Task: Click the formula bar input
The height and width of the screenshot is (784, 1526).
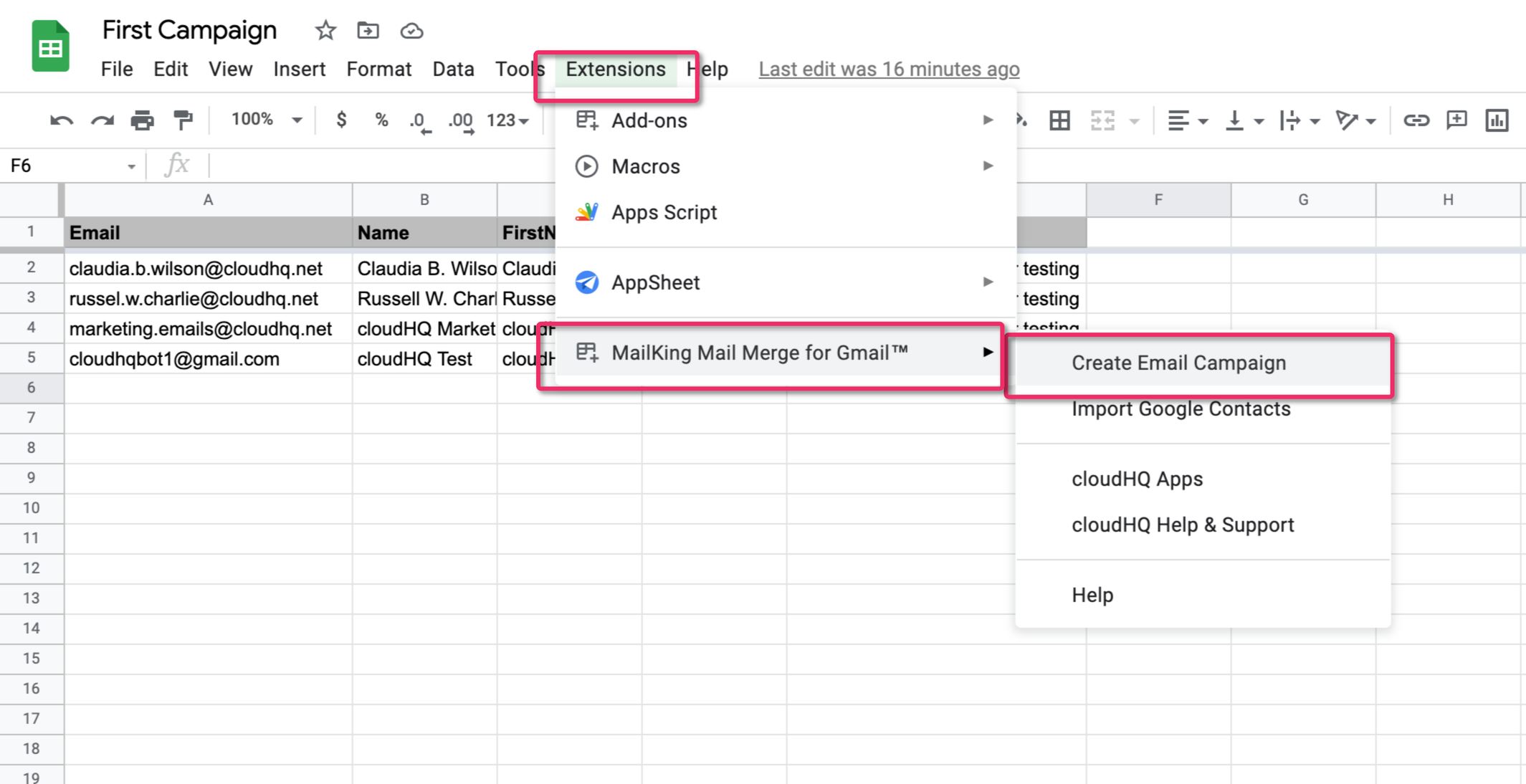Action: click(x=867, y=166)
